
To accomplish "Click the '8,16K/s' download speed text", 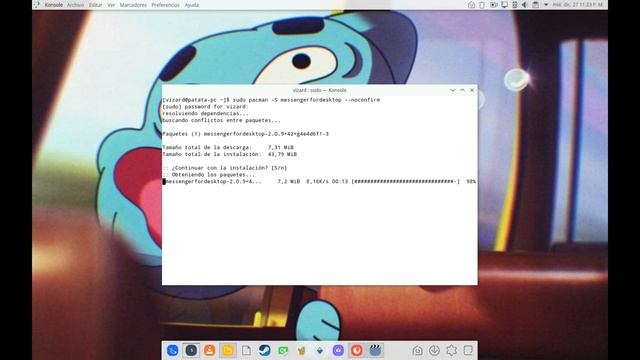I will pos(318,181).
